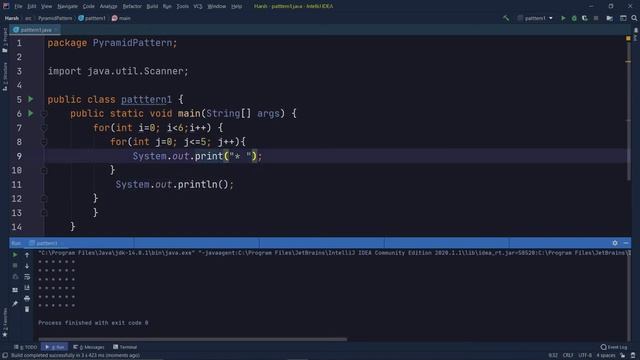The width and height of the screenshot is (640, 360).
Task: Toggle the Structure tool window on the left sidebar
Action: pyautogui.click(x=5, y=76)
